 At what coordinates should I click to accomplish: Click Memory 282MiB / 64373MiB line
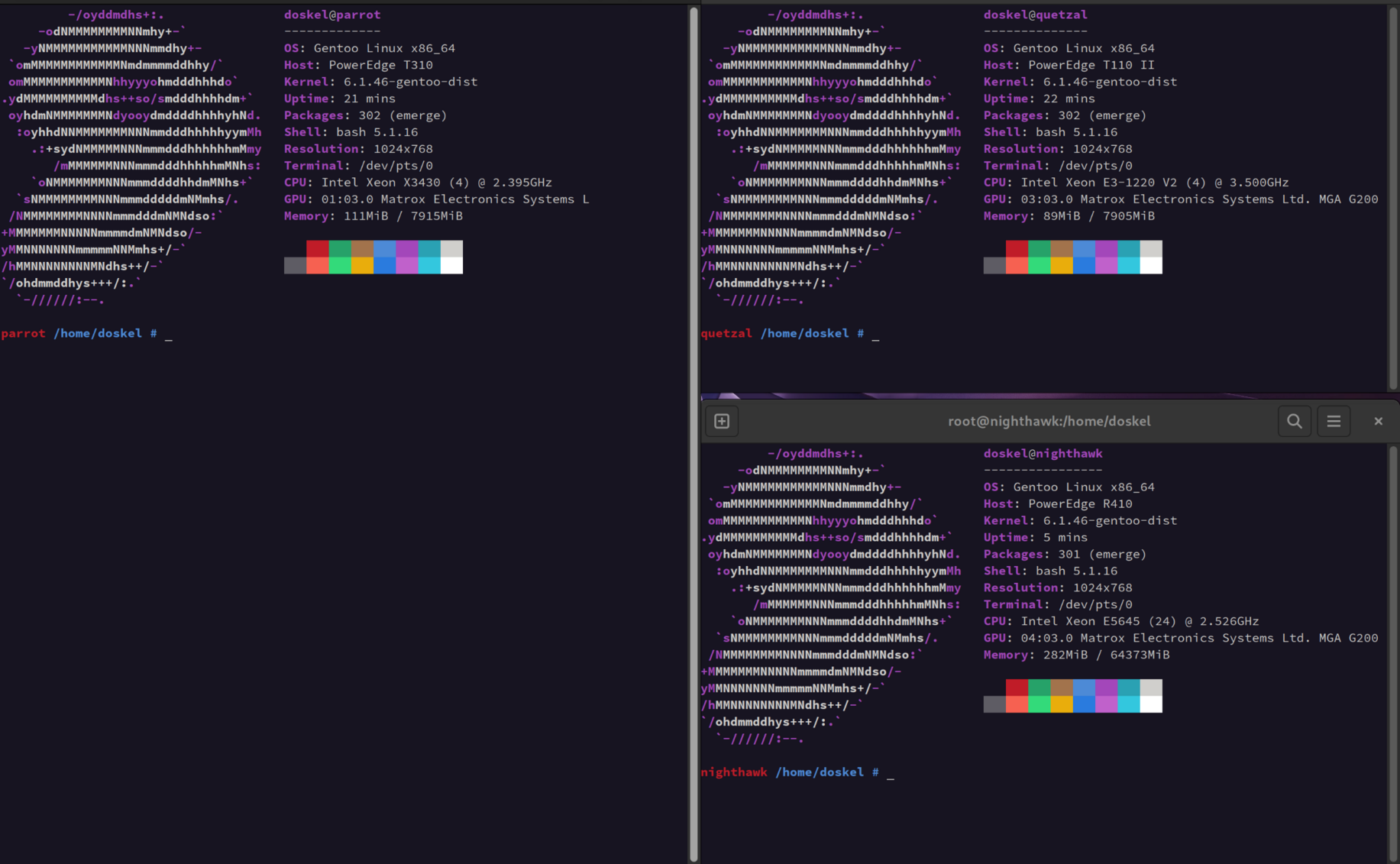tap(1076, 655)
